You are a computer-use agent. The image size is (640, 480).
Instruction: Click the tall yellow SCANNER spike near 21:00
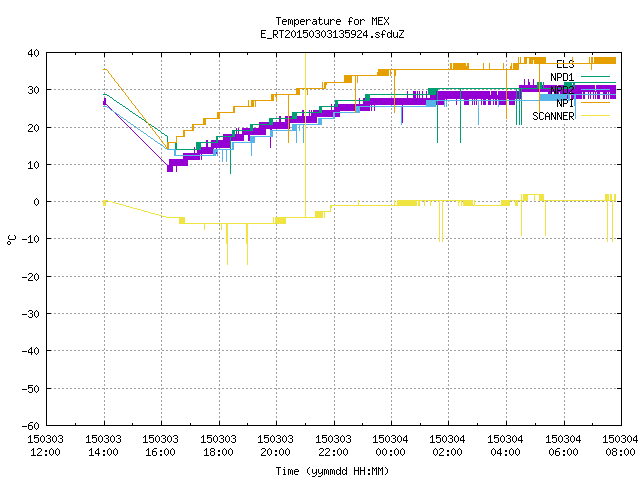click(305, 135)
